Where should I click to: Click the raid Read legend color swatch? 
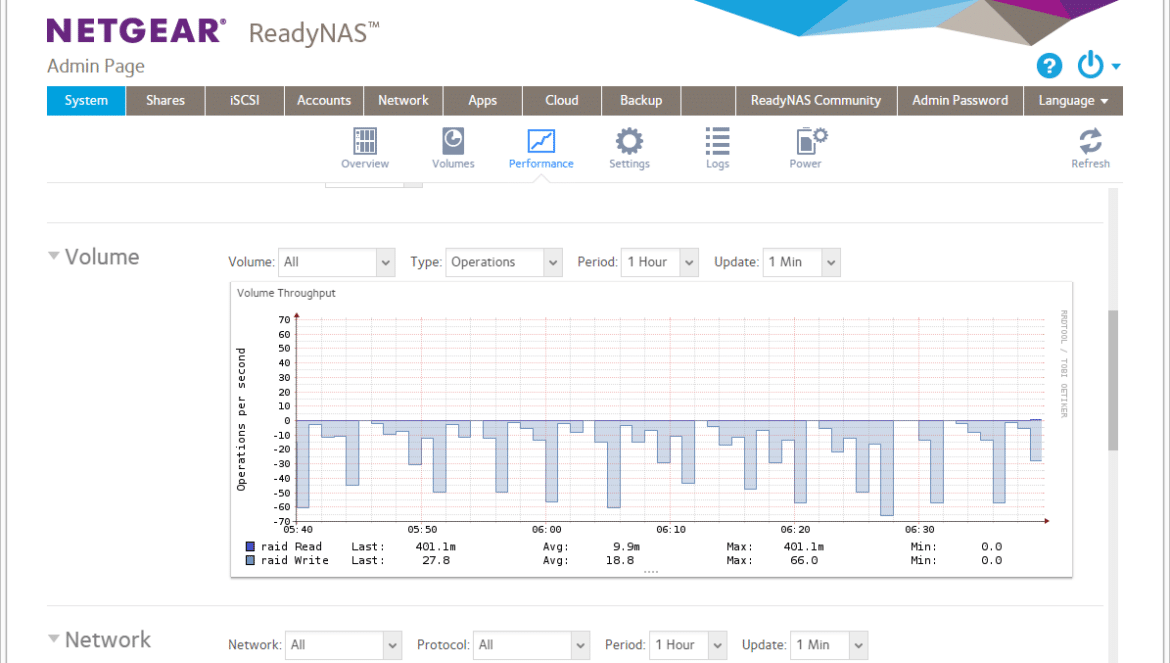[250, 547]
